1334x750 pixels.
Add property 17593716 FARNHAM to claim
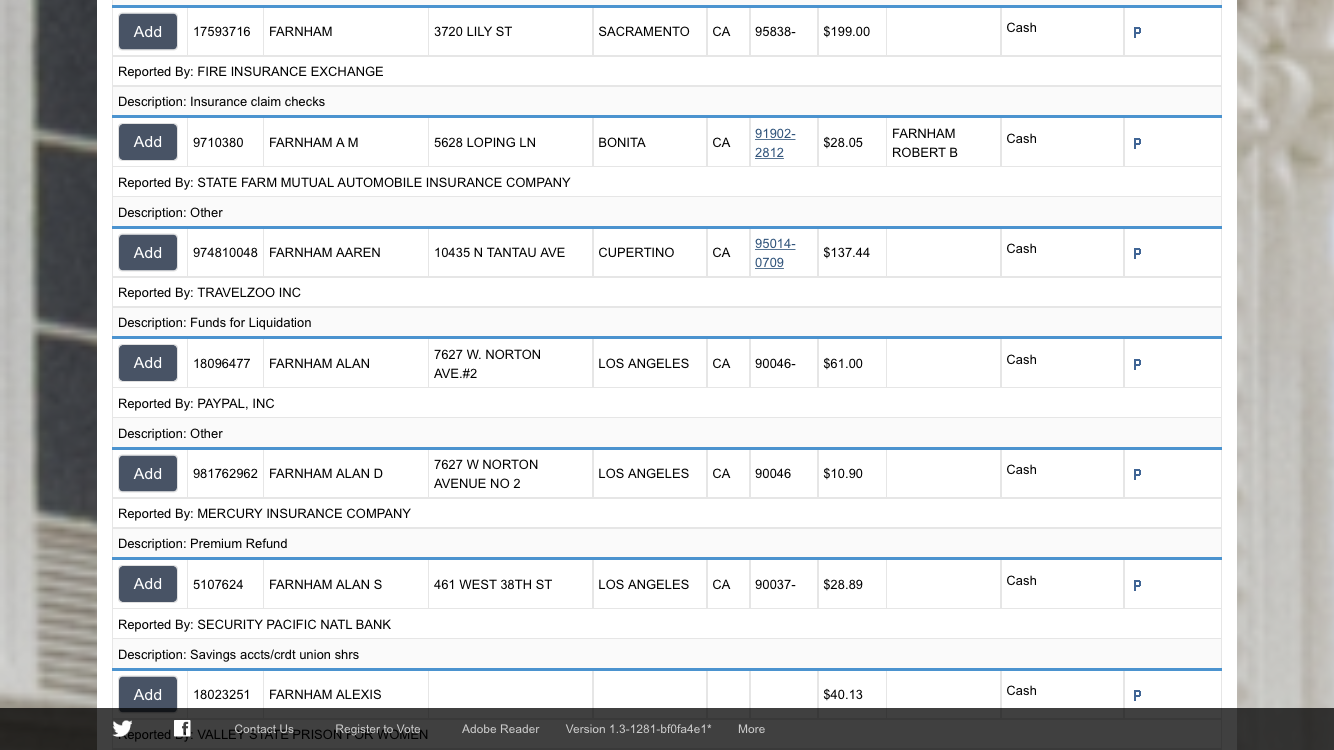click(148, 32)
